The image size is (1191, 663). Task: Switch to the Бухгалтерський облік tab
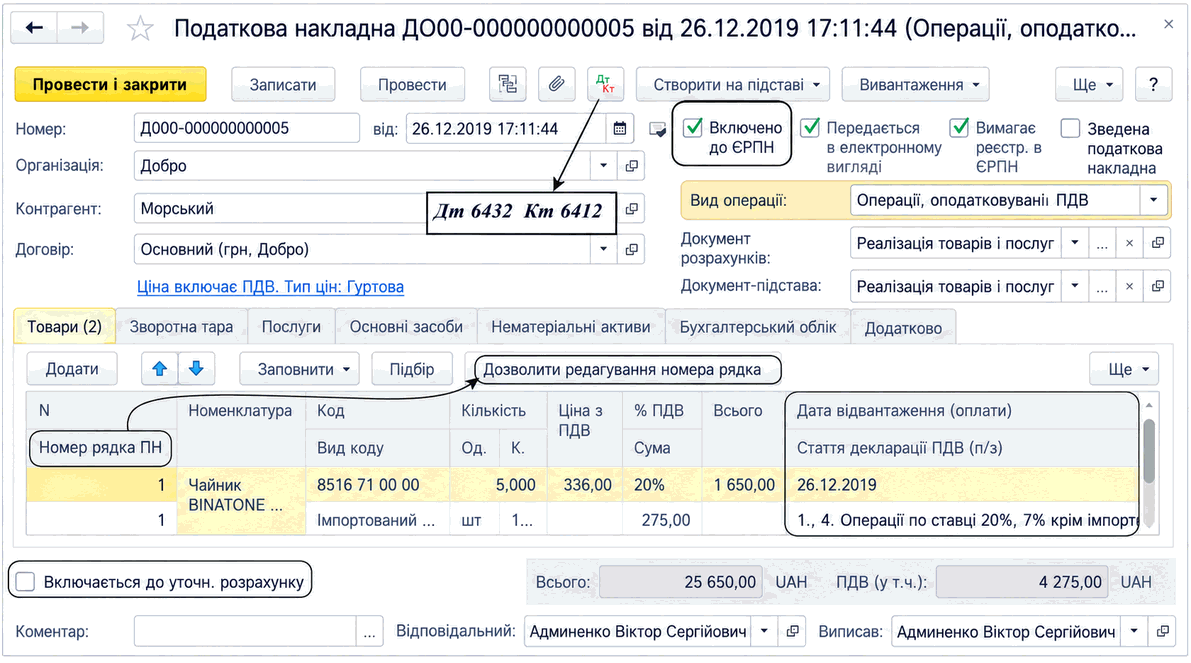pyautogui.click(x=757, y=327)
